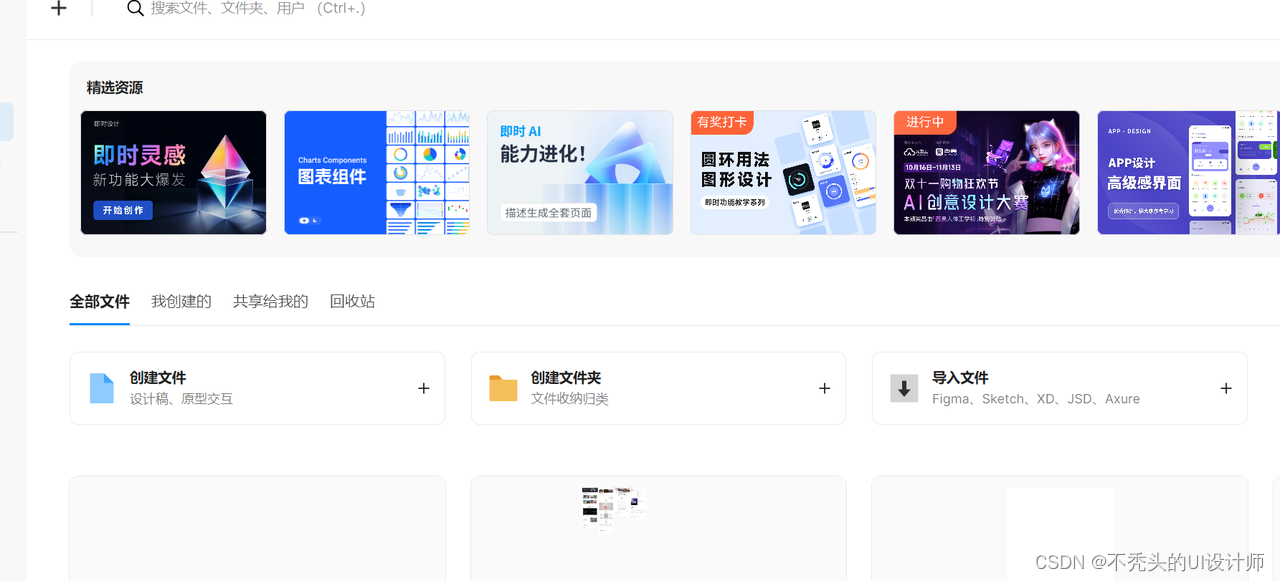The height and width of the screenshot is (581, 1280).
Task: Switch to the 我创建的 tab
Action: click(x=181, y=301)
